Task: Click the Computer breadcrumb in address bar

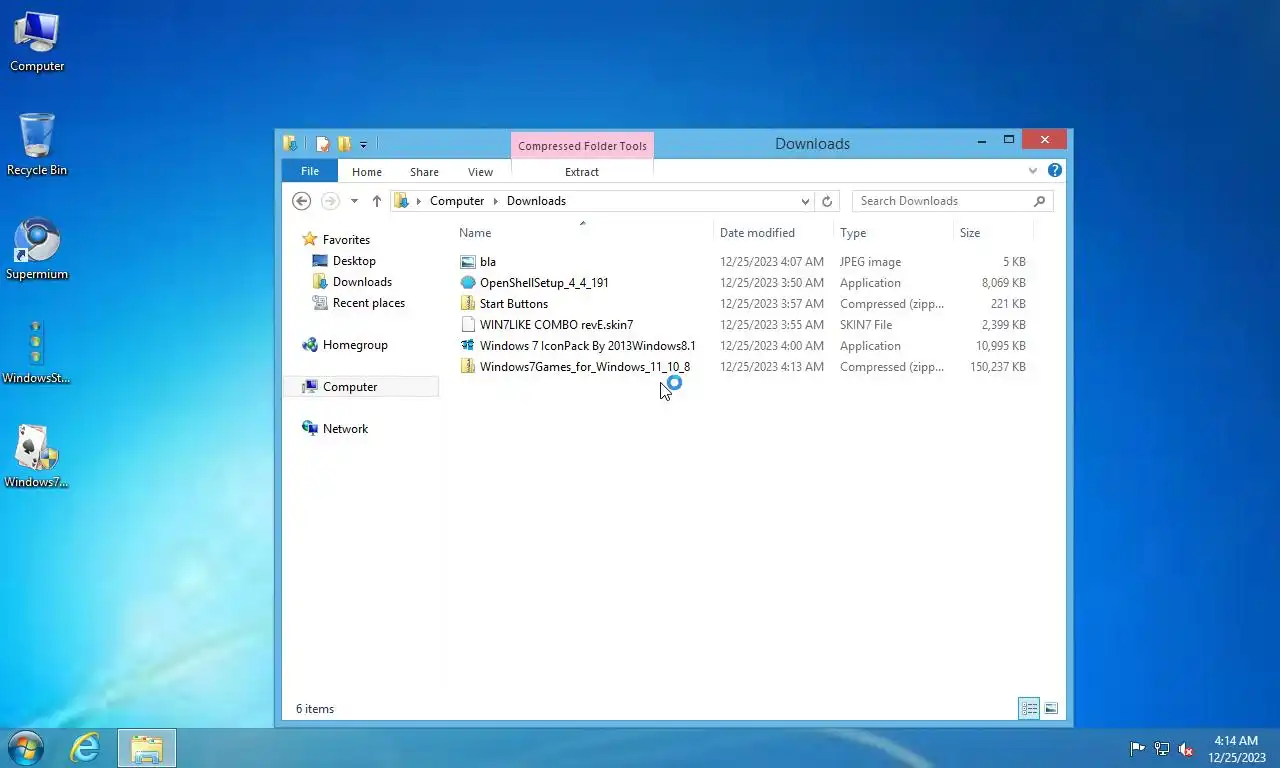Action: 457,201
